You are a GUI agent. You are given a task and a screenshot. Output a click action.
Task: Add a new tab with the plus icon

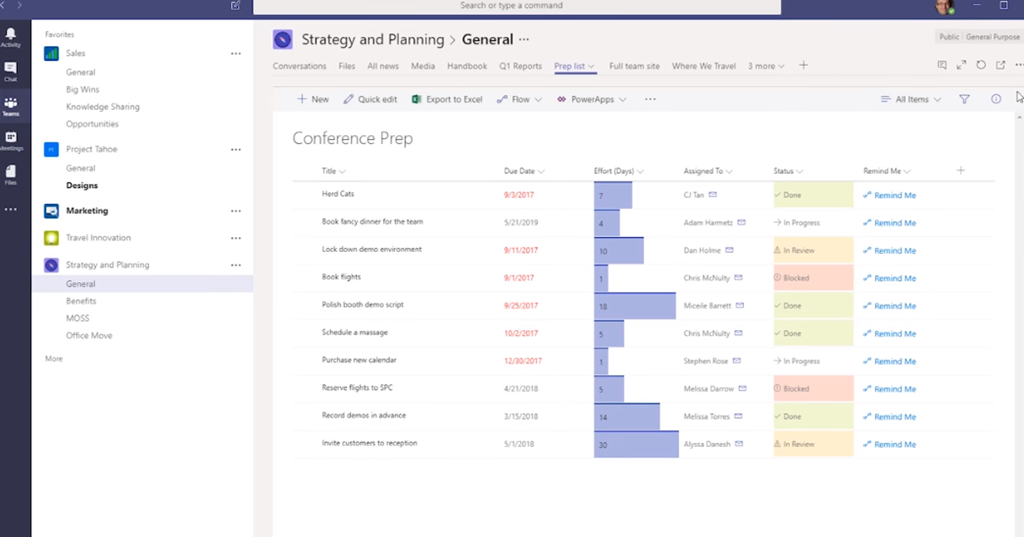[x=803, y=66]
